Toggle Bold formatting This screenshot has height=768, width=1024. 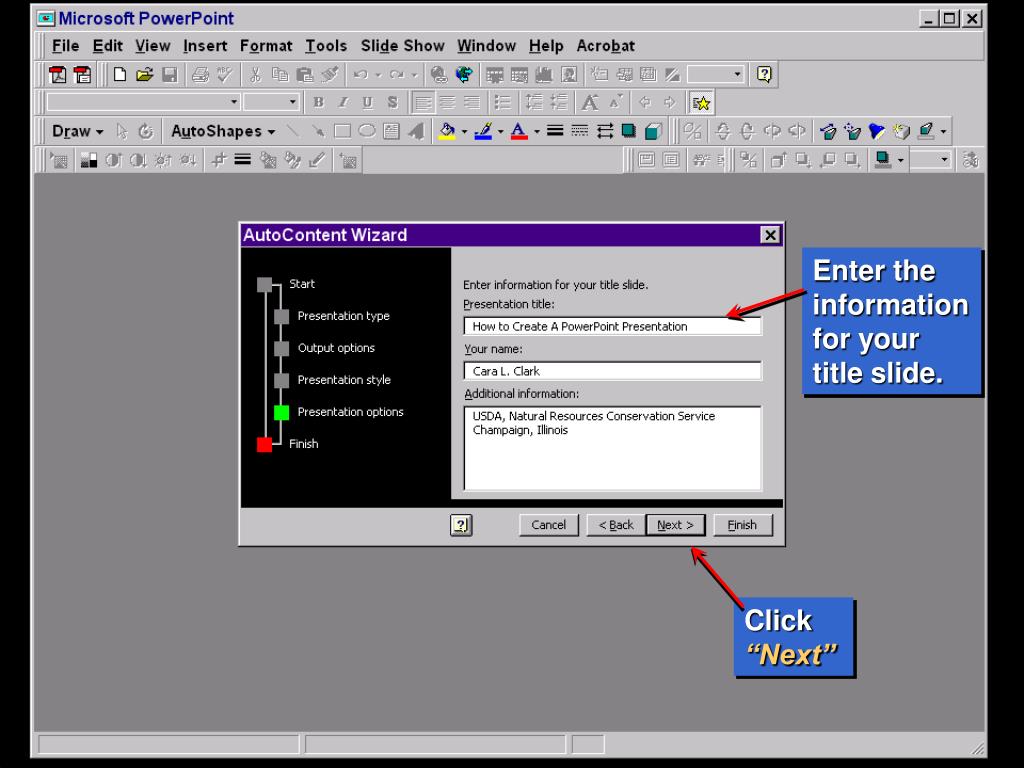(x=318, y=103)
